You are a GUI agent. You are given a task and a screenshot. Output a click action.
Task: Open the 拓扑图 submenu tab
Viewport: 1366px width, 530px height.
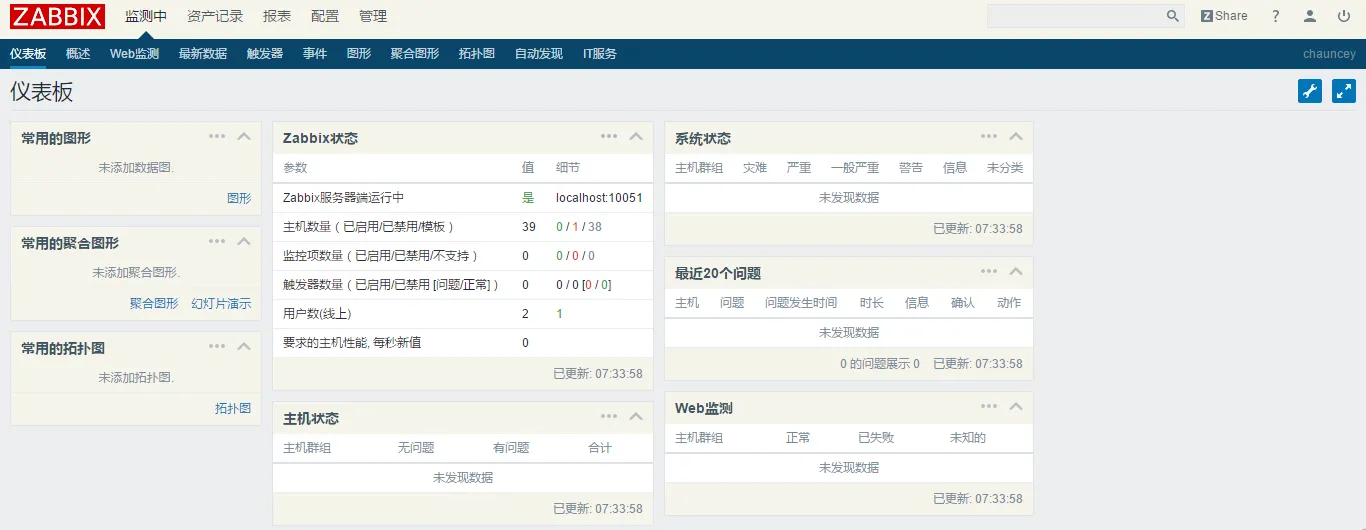[477, 54]
